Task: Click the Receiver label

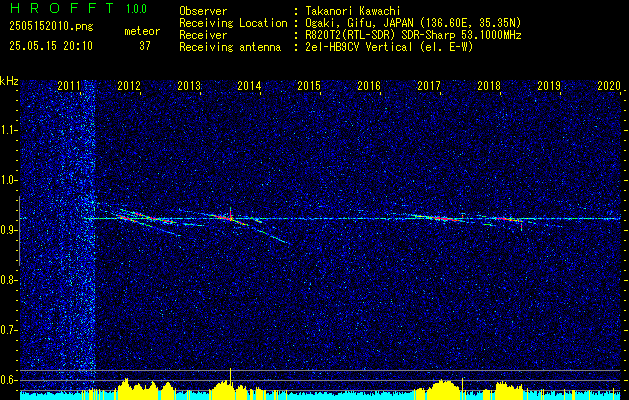Action: click(203, 35)
